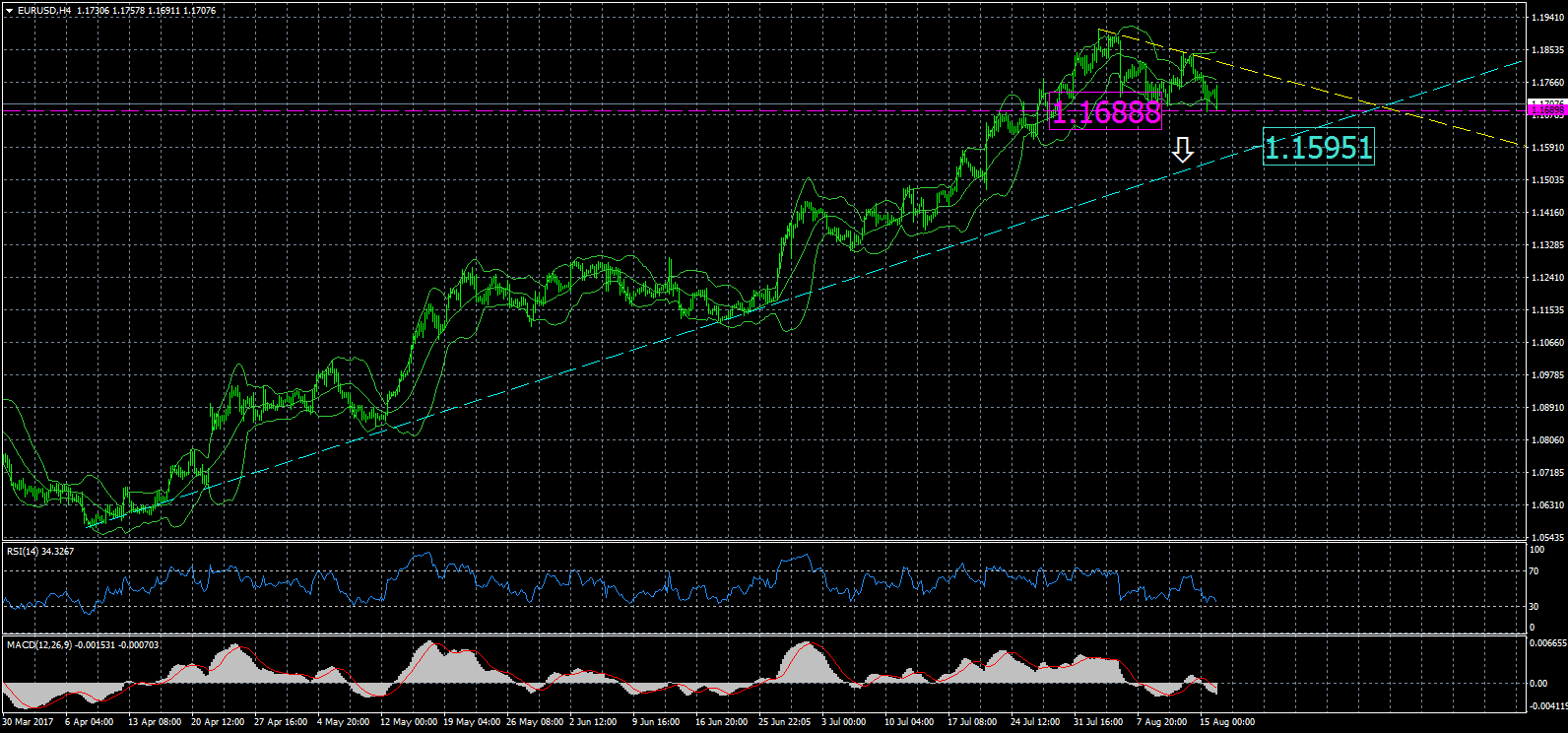
Task: Click the EURUSD,H4 chart title text
Action: click(43, 11)
